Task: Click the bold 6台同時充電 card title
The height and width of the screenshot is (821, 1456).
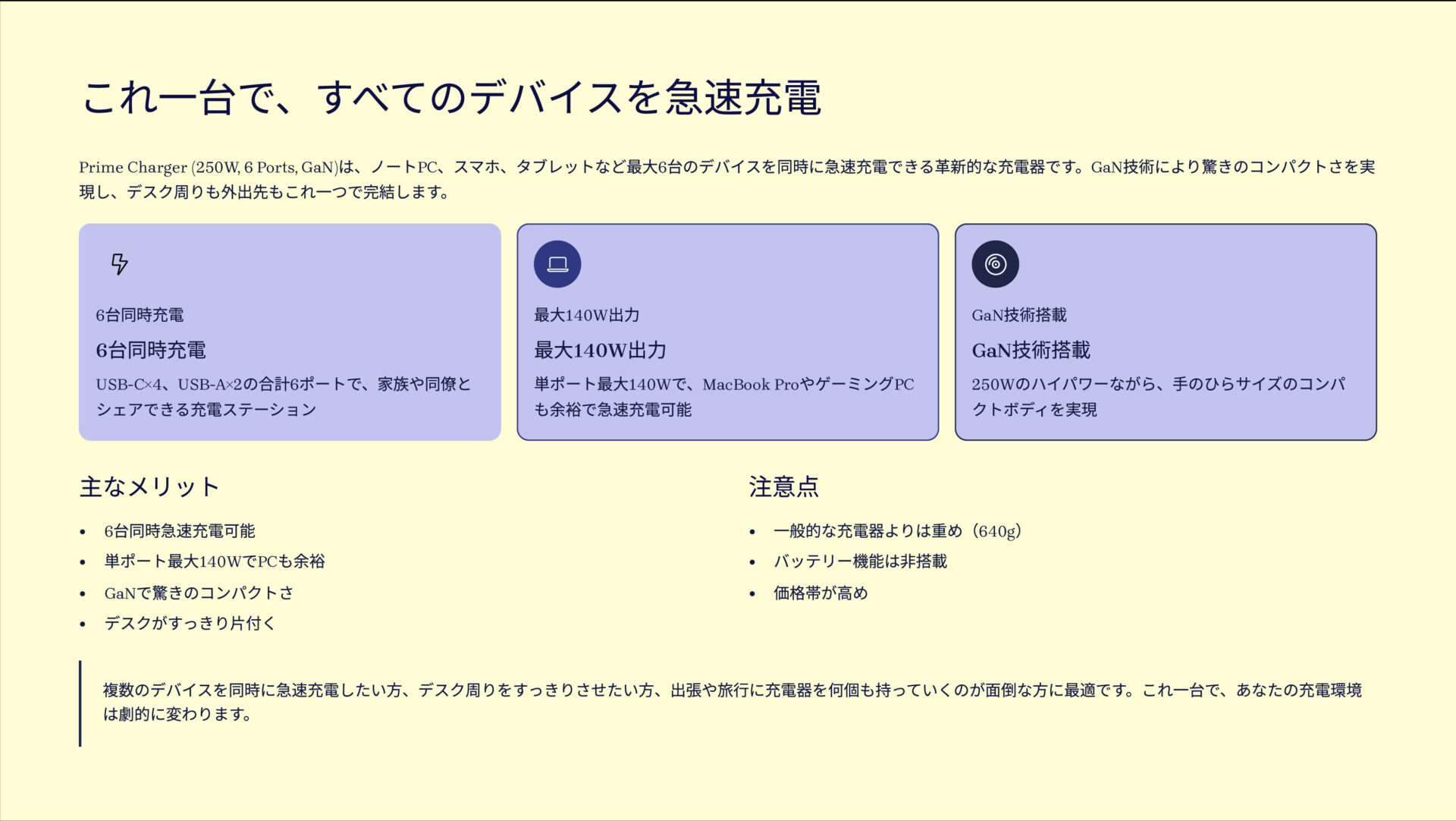Action: (151, 350)
